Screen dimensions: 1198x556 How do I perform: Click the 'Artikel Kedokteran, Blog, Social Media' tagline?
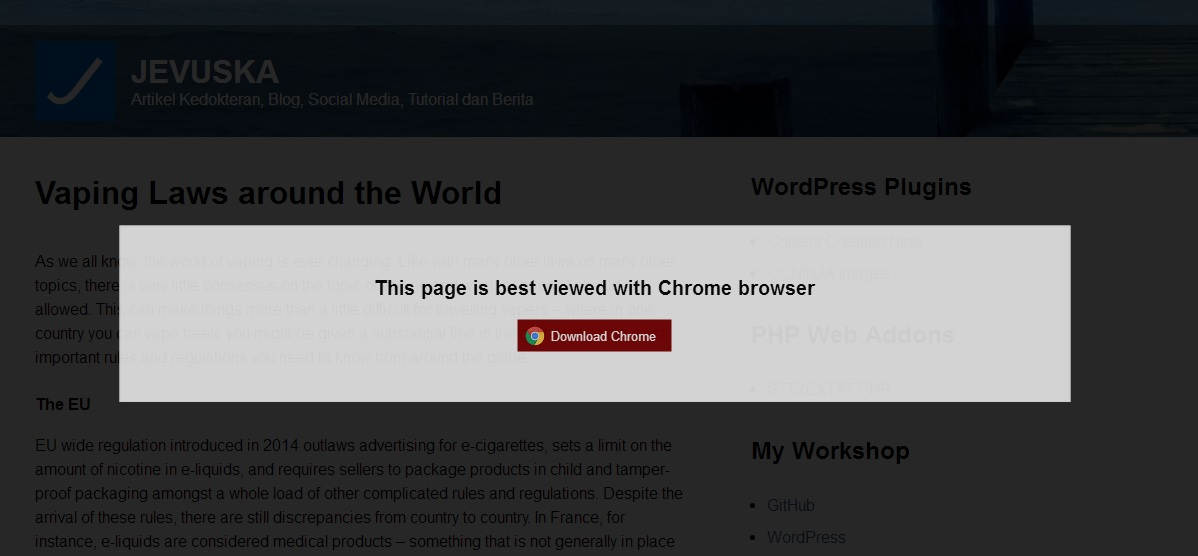pos(332,100)
